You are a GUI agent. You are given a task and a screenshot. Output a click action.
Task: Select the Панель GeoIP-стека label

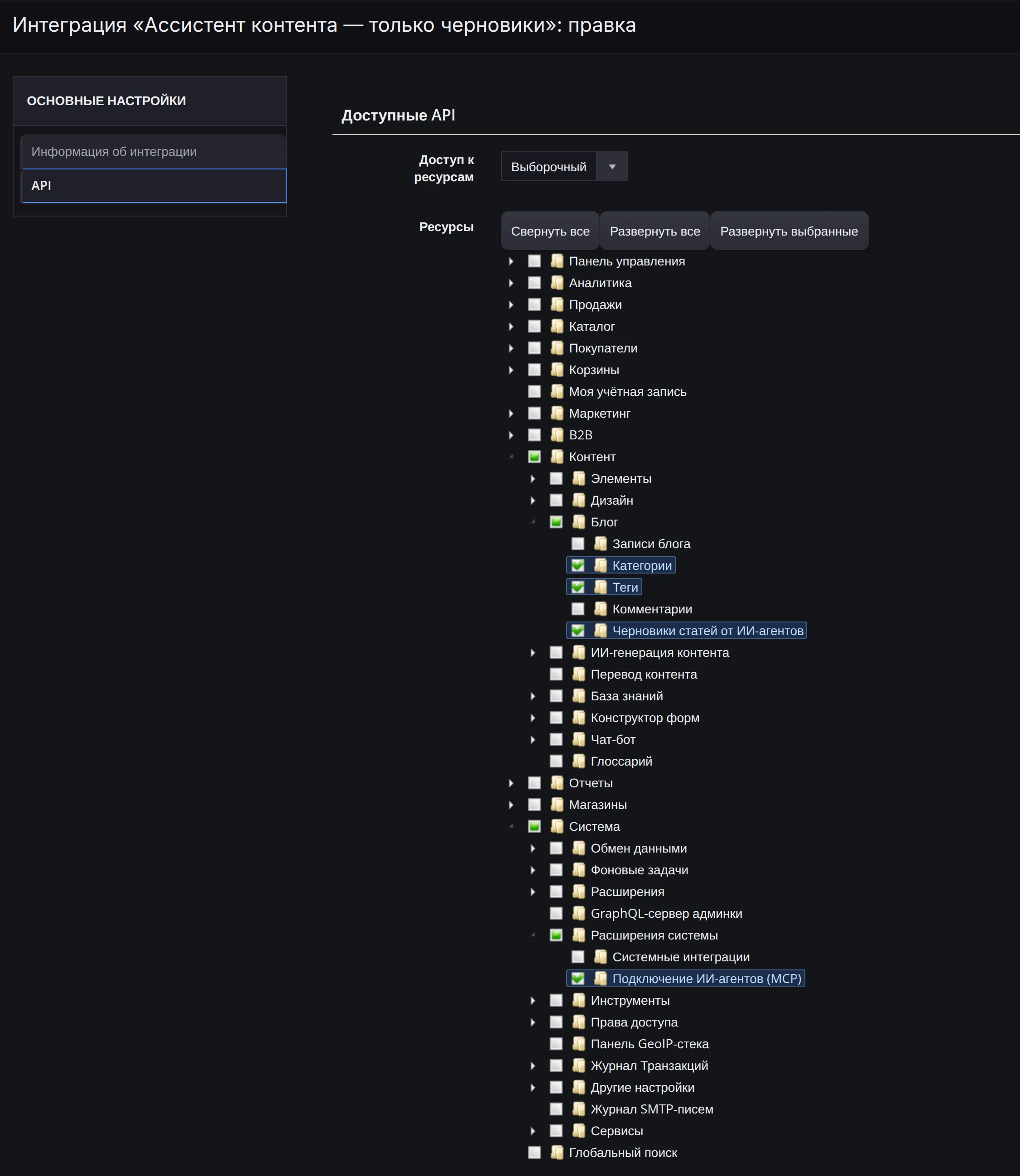(650, 1044)
